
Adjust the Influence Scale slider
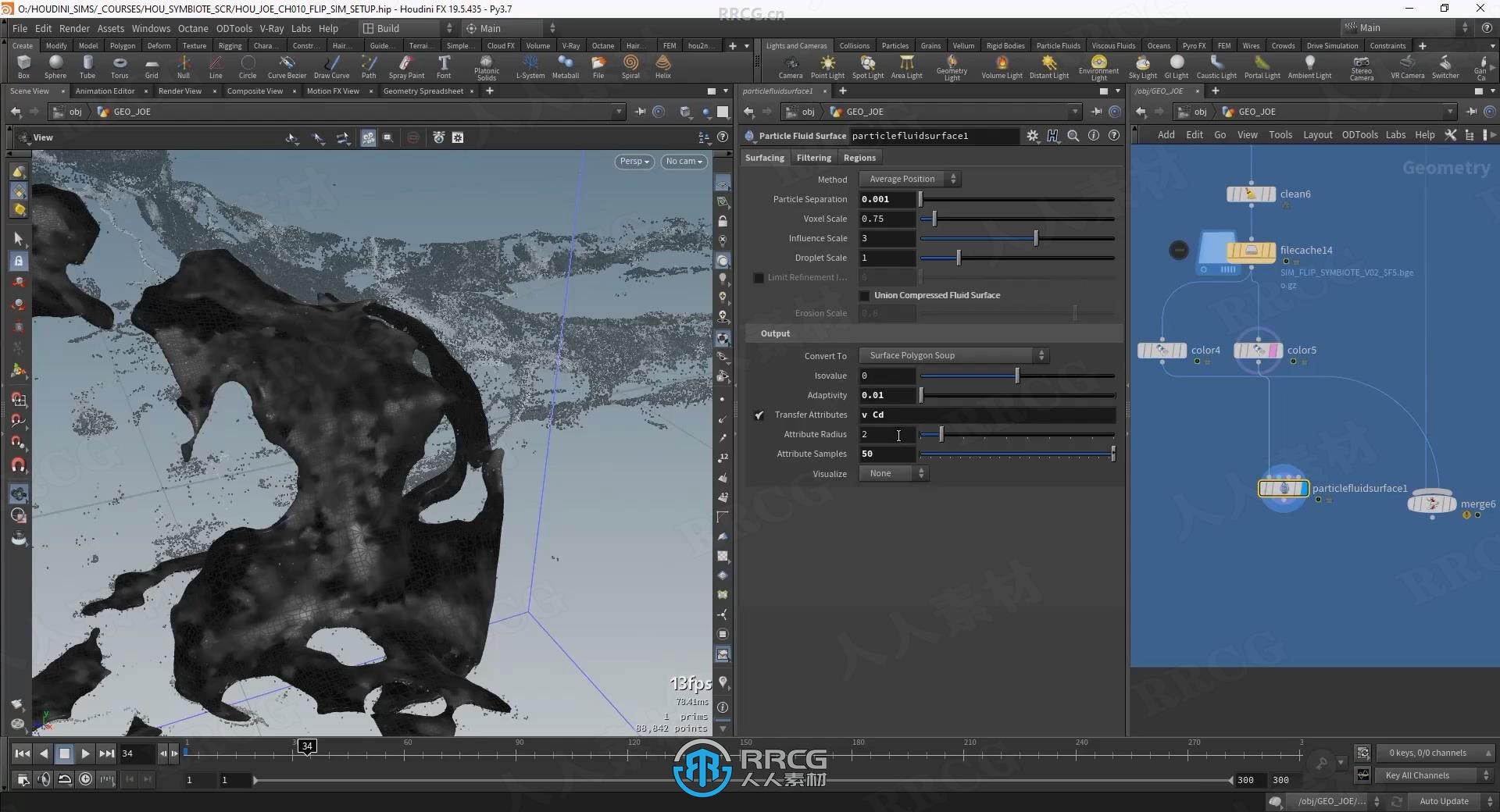point(1017,239)
